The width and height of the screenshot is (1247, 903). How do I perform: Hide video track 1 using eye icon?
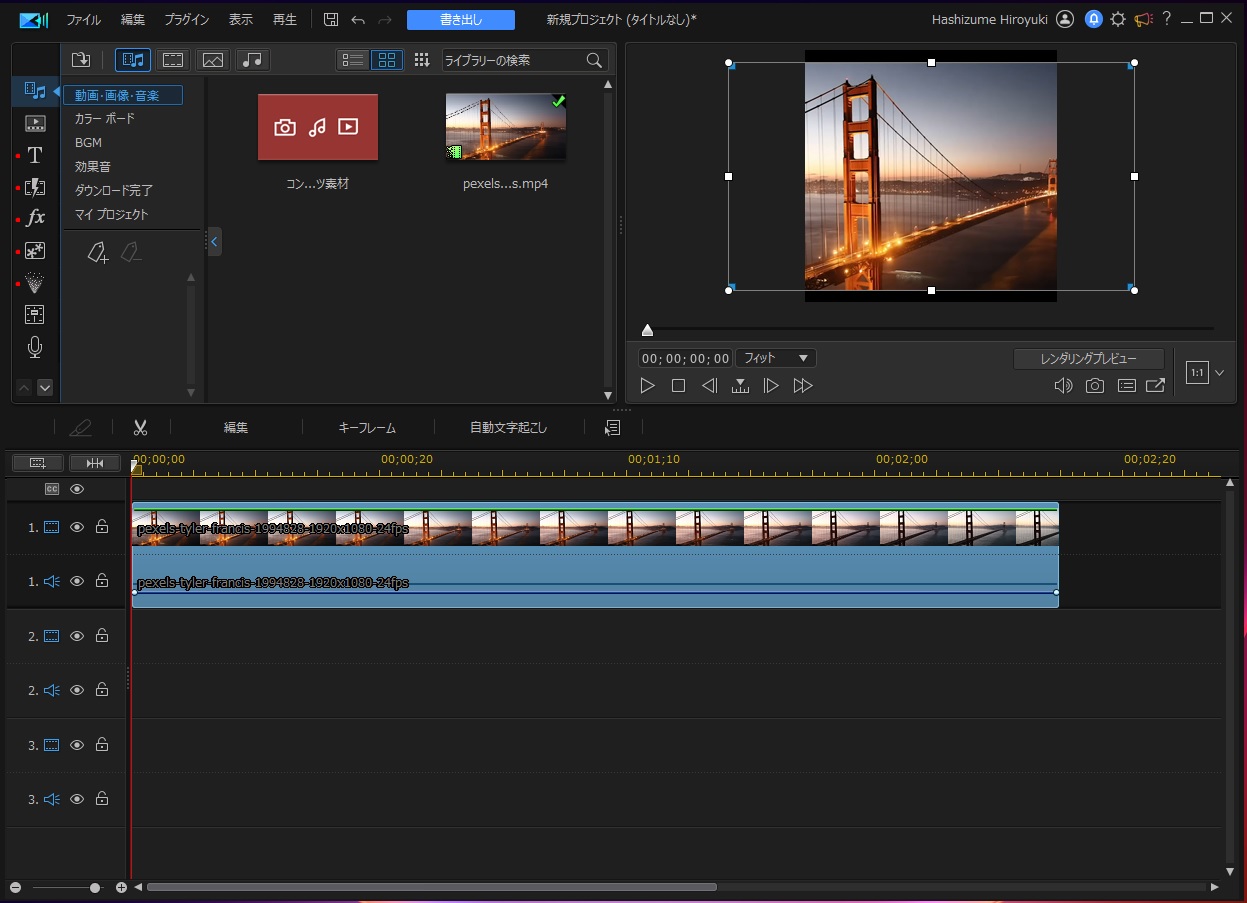[77, 527]
